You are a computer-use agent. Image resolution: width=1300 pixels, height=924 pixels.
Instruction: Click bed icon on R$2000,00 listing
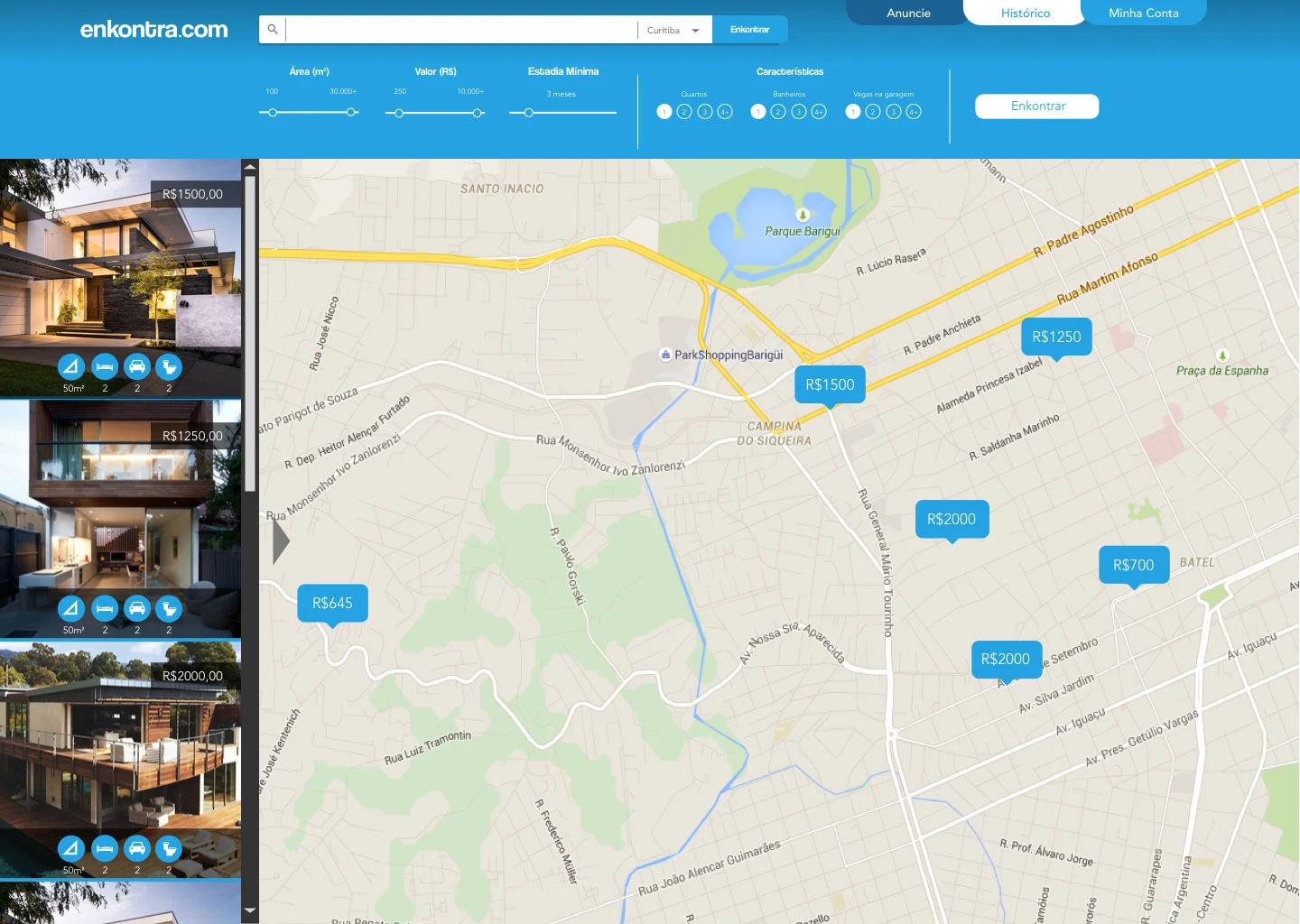pyautogui.click(x=105, y=848)
